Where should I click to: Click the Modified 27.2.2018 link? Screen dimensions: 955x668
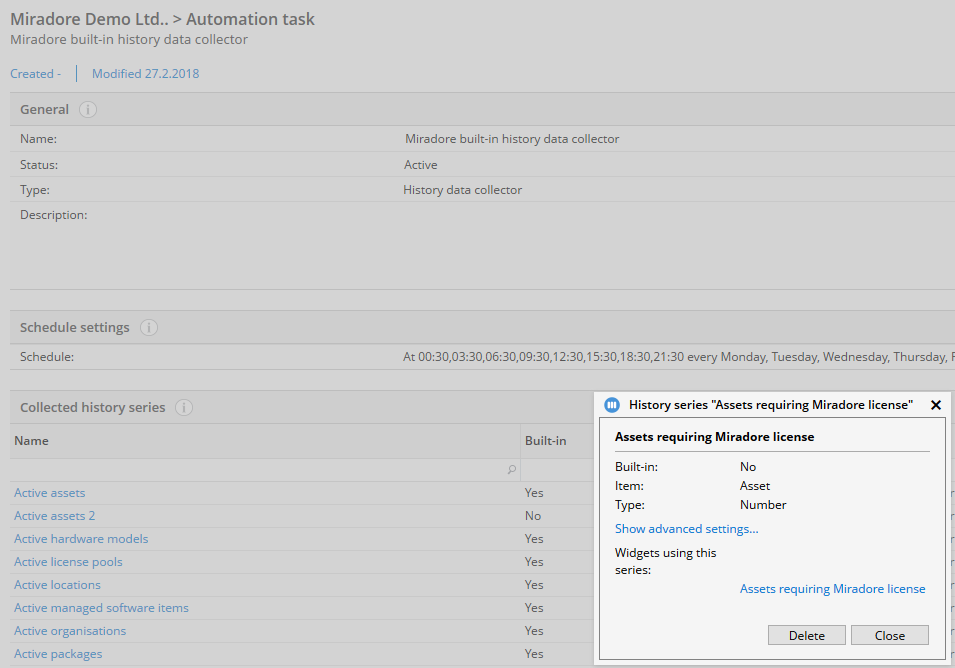click(146, 74)
